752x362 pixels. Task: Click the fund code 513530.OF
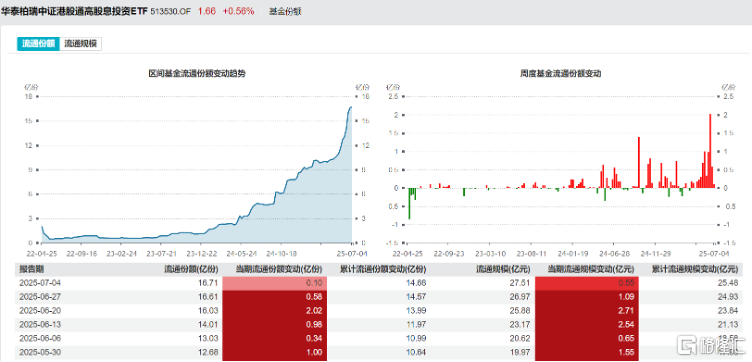coord(171,12)
